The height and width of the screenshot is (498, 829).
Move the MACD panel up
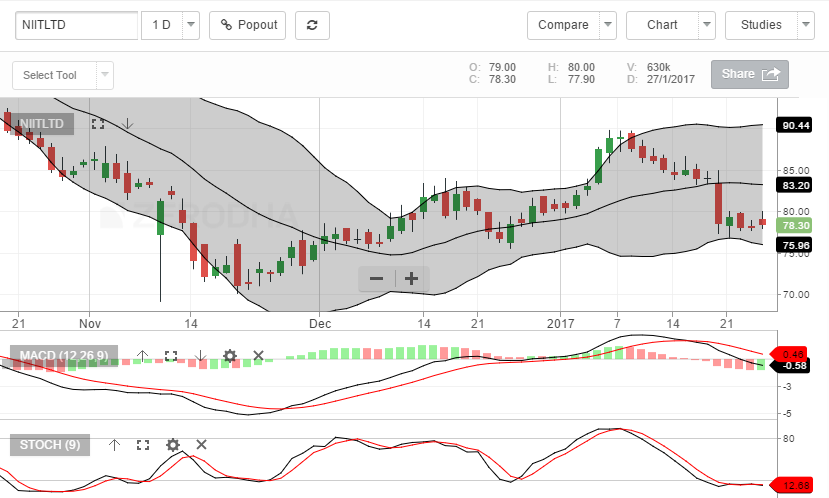coord(142,355)
